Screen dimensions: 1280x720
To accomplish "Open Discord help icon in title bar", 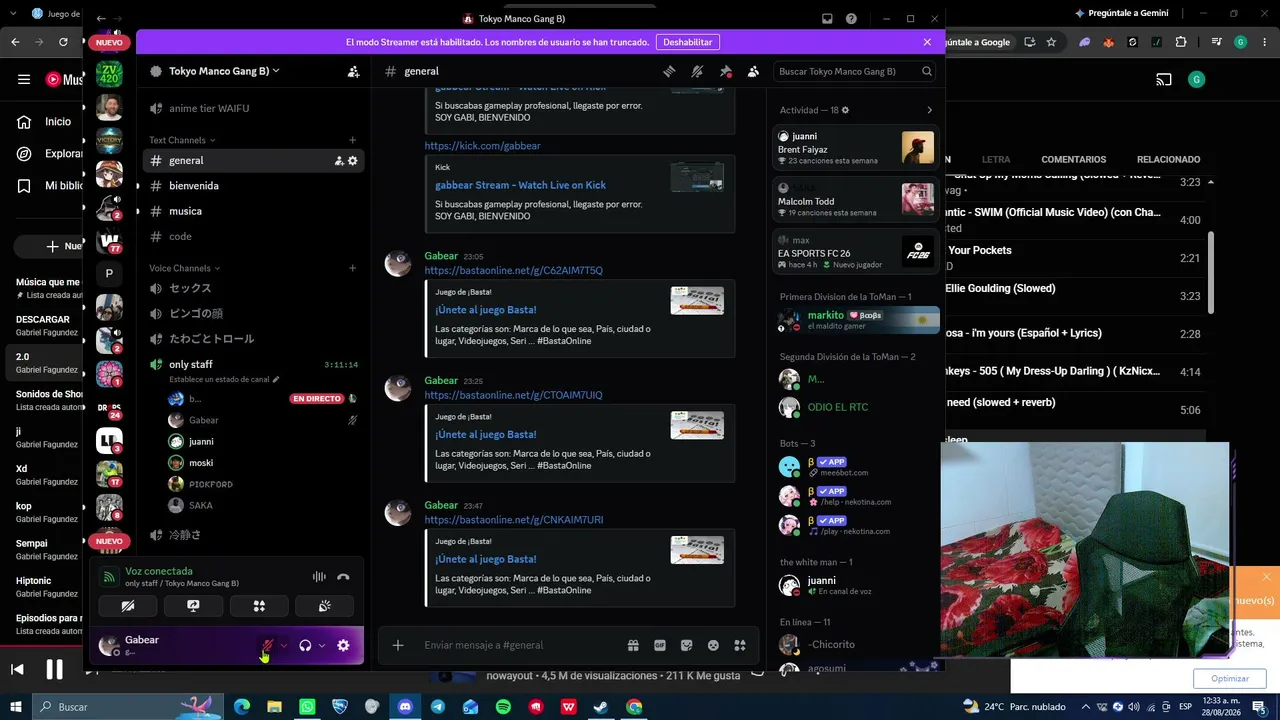I will (851, 18).
